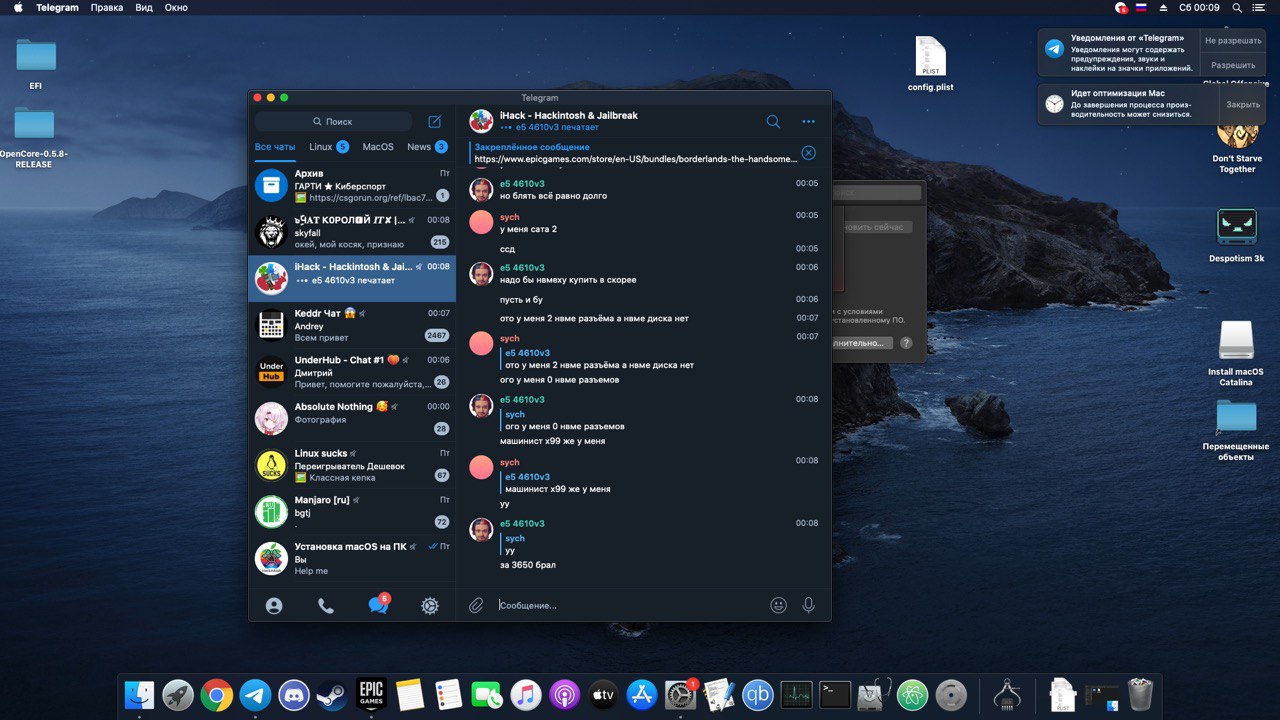Open the Установка macOS на ПК chat
Image resolution: width=1280 pixels, height=720 pixels.
[x=352, y=558]
